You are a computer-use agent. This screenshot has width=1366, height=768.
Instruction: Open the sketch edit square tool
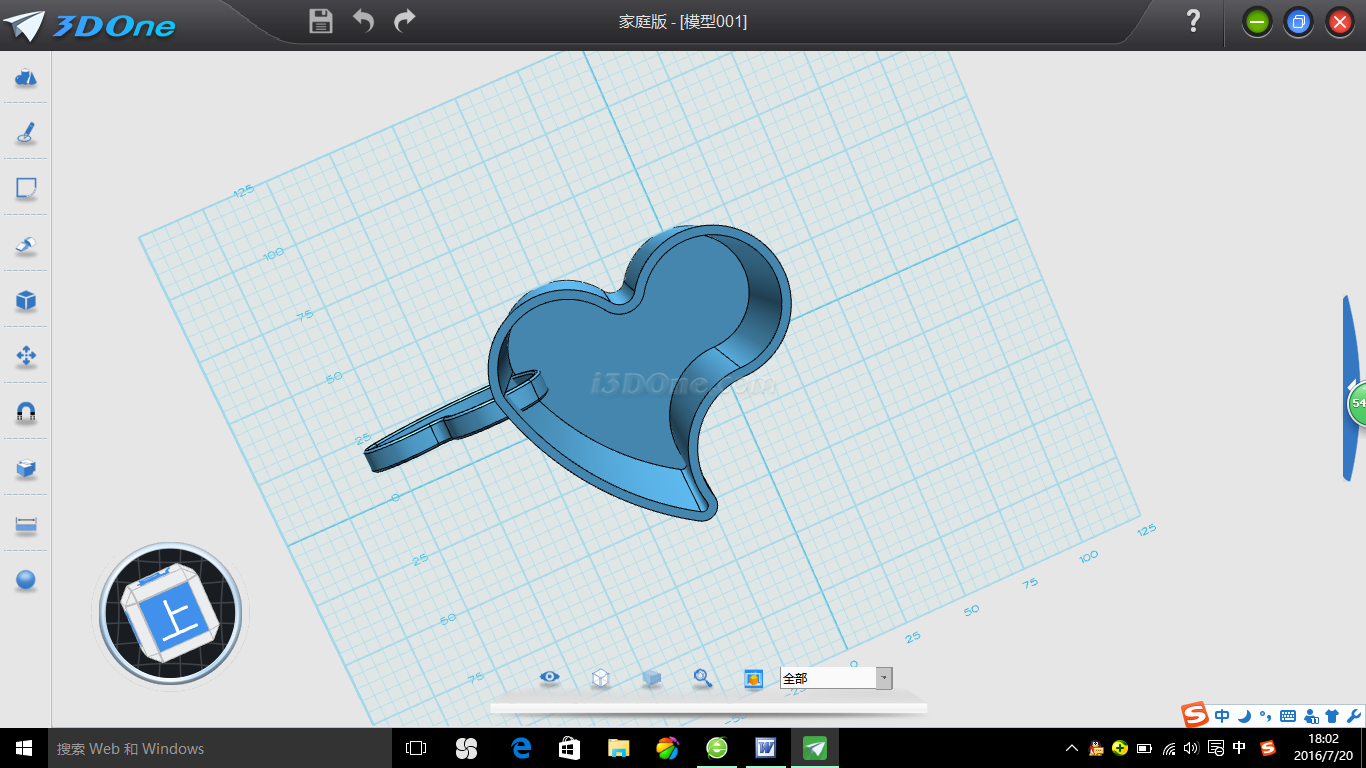point(26,188)
